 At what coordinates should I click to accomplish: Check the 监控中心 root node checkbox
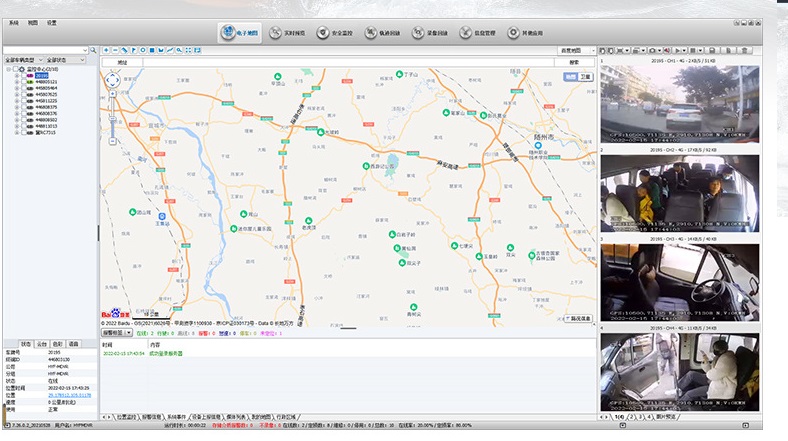[16, 69]
